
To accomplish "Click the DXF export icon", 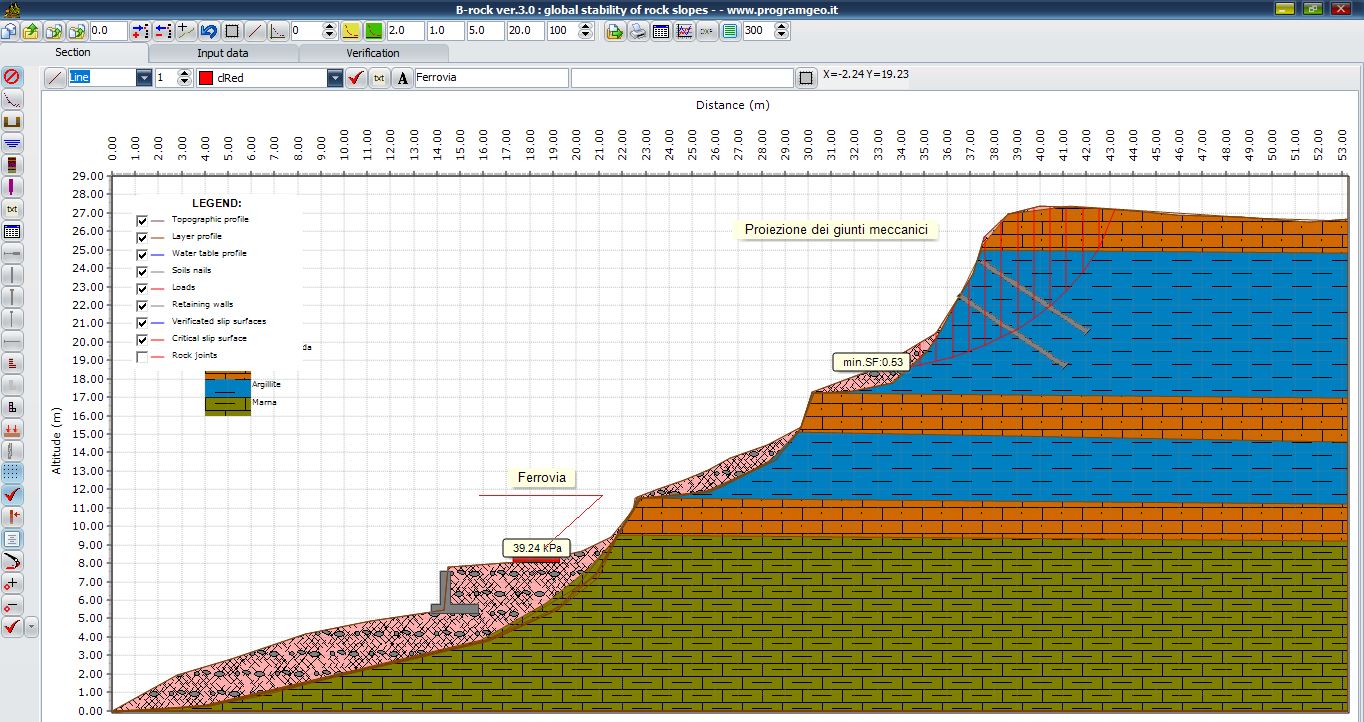I will (x=707, y=31).
